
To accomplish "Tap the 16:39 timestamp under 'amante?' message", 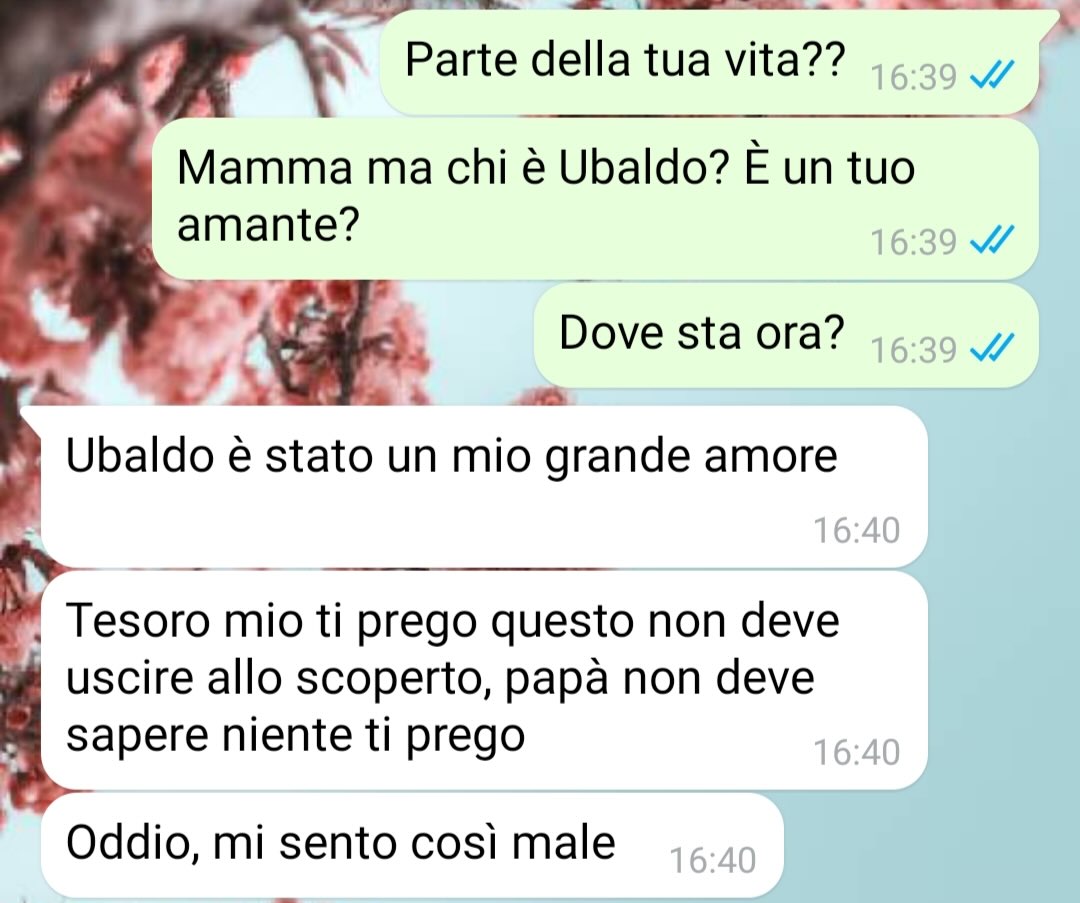I will pyautogui.click(x=913, y=242).
